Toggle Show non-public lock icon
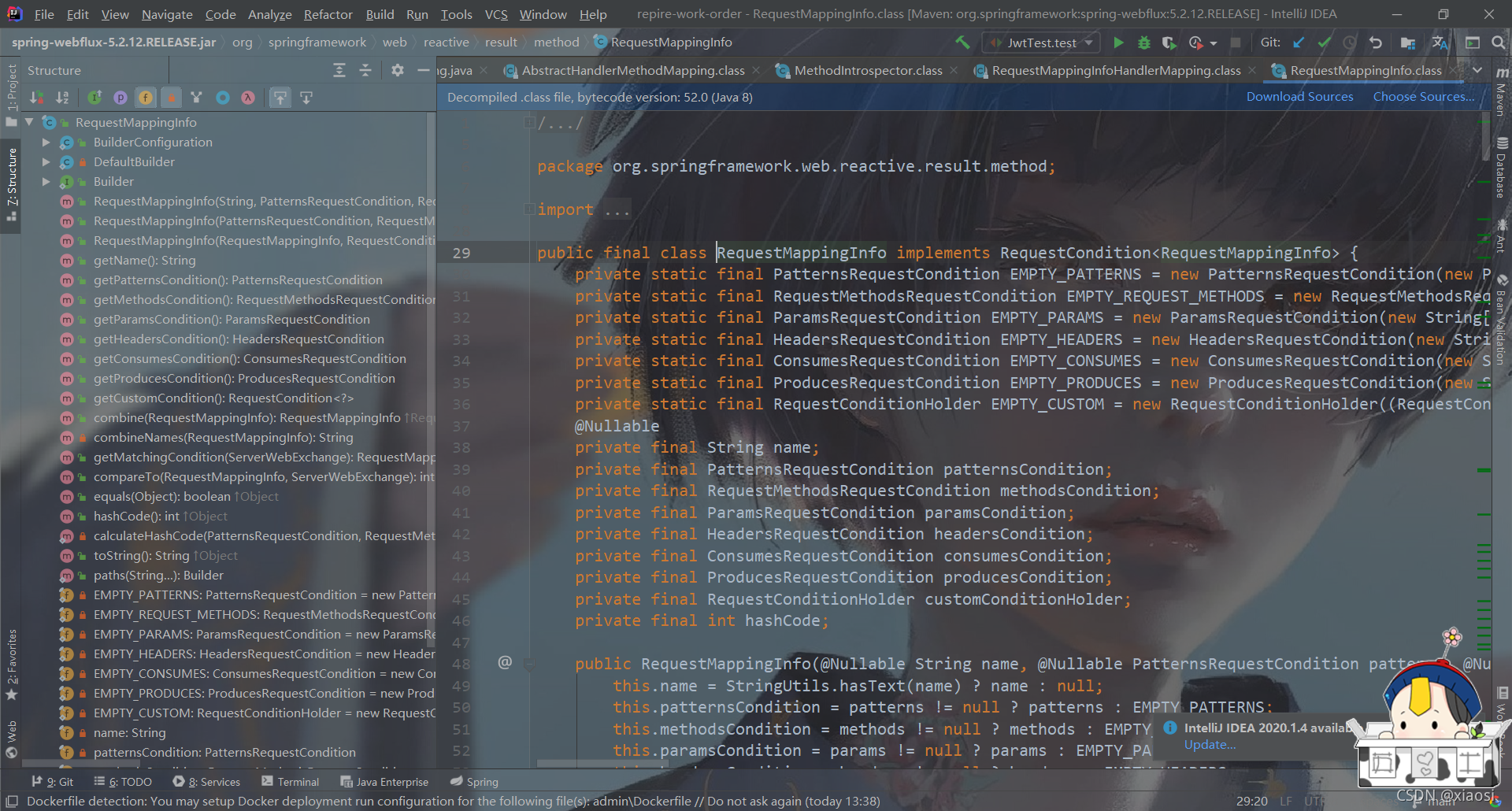 click(171, 98)
